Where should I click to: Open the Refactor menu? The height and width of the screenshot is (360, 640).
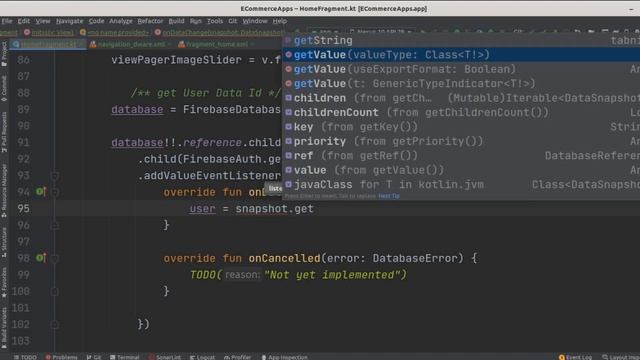pos(150,21)
